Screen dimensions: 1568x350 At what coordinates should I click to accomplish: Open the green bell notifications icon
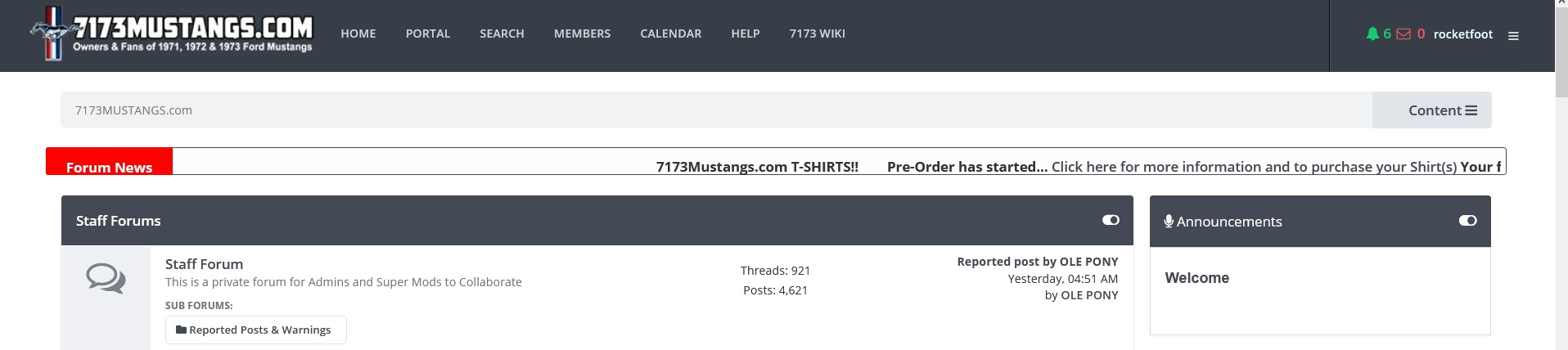click(x=1372, y=34)
